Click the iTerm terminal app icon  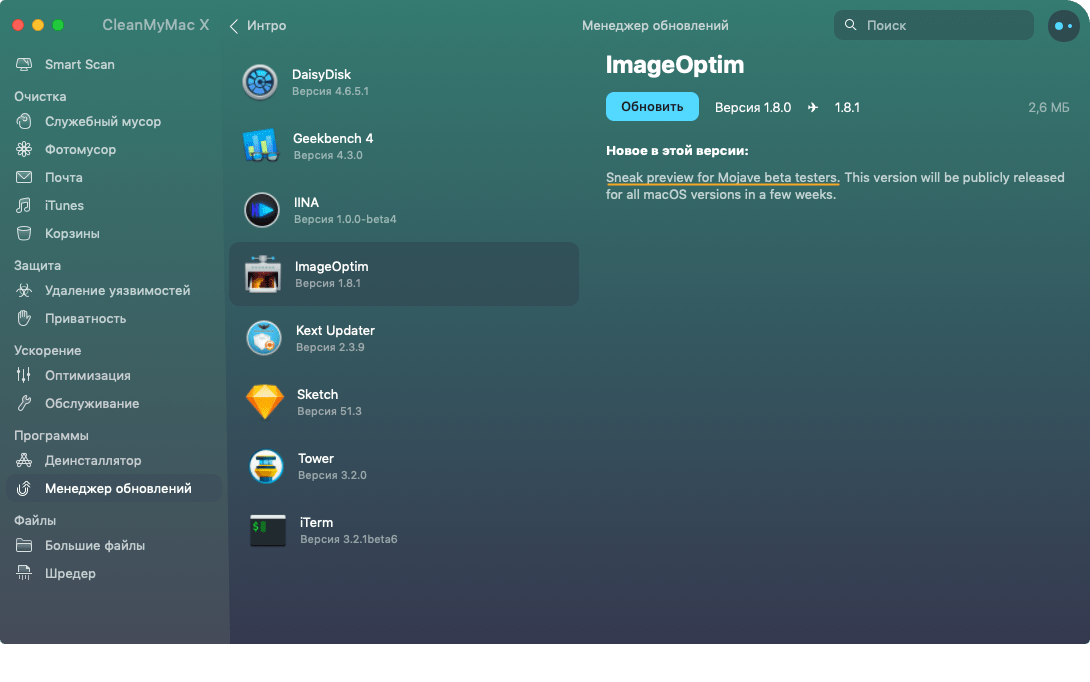(x=268, y=530)
